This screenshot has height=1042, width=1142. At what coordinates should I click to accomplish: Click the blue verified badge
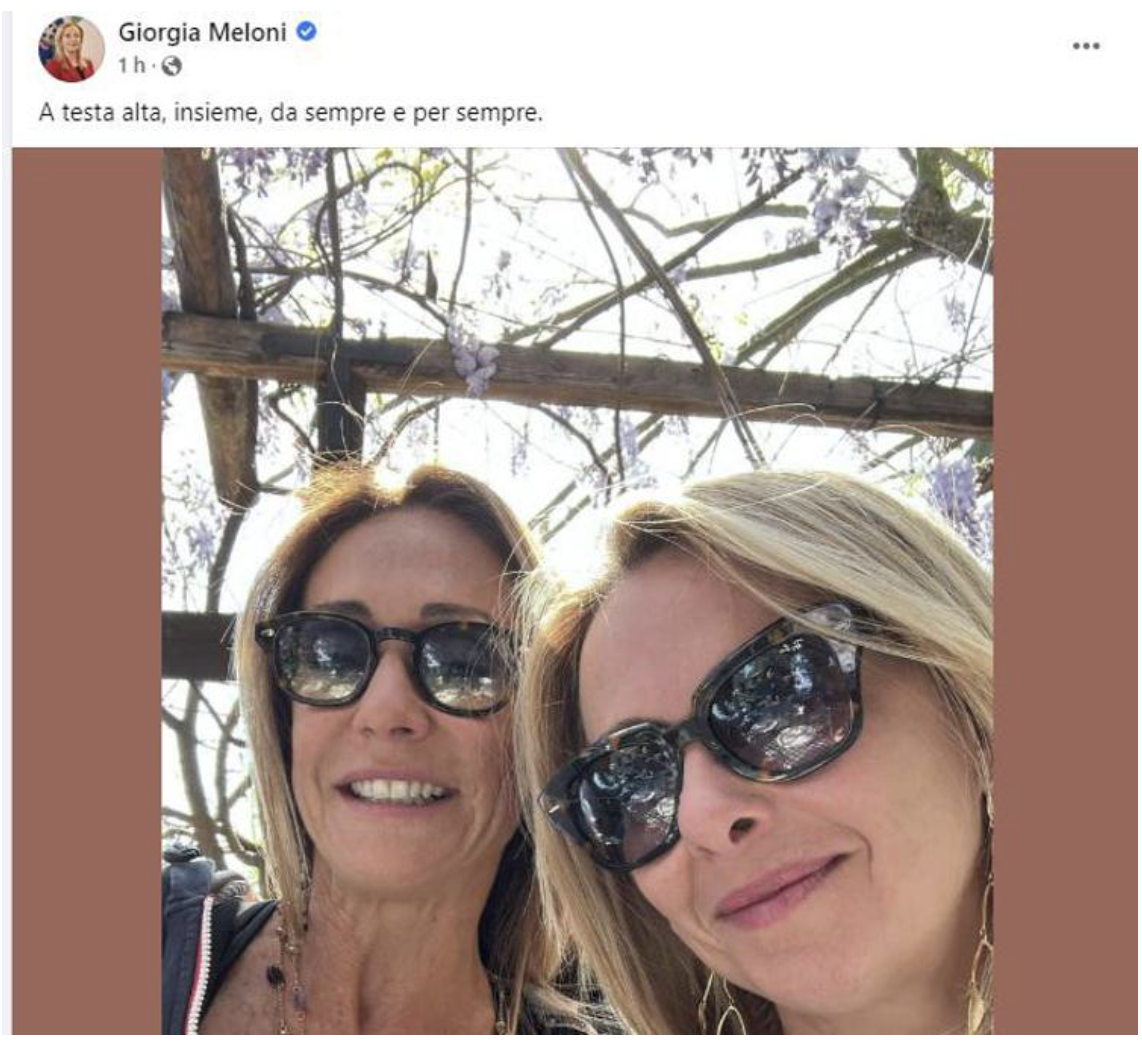pos(307,31)
